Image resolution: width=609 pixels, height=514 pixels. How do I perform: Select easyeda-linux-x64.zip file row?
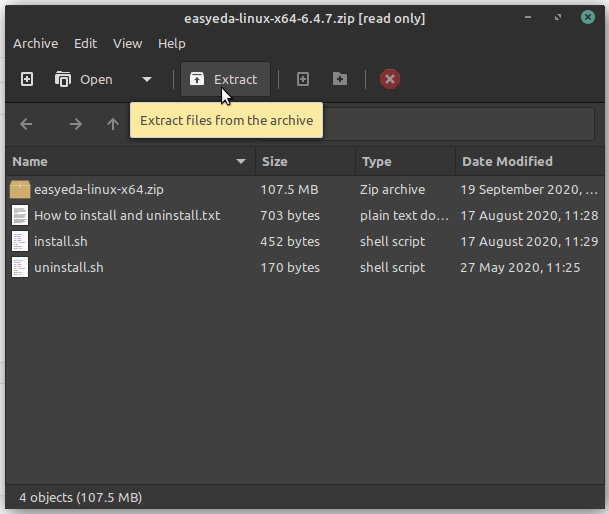pyautogui.click(x=305, y=190)
